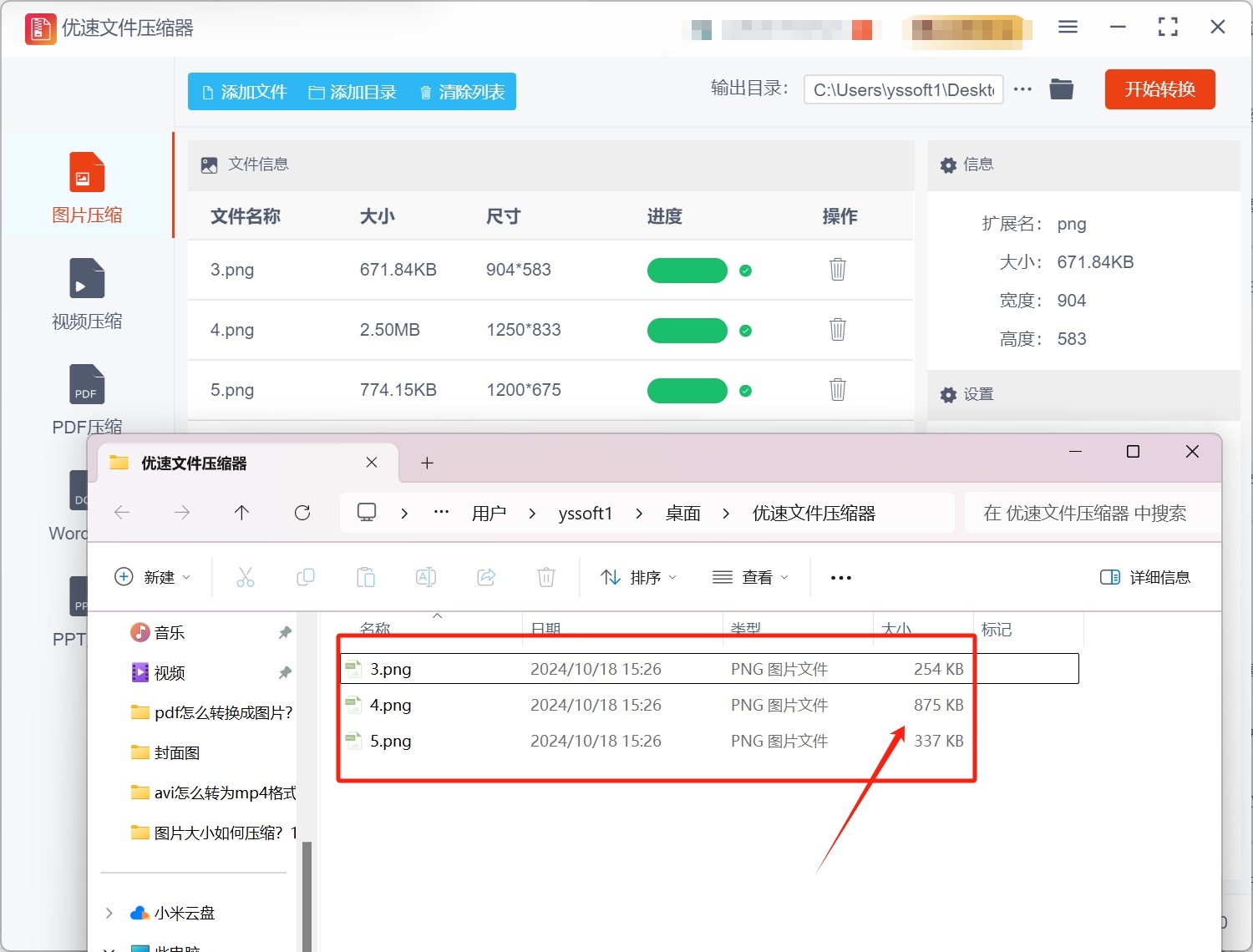Go up one folder level in Explorer
Viewport: 1253px width, 952px height.
(x=242, y=513)
